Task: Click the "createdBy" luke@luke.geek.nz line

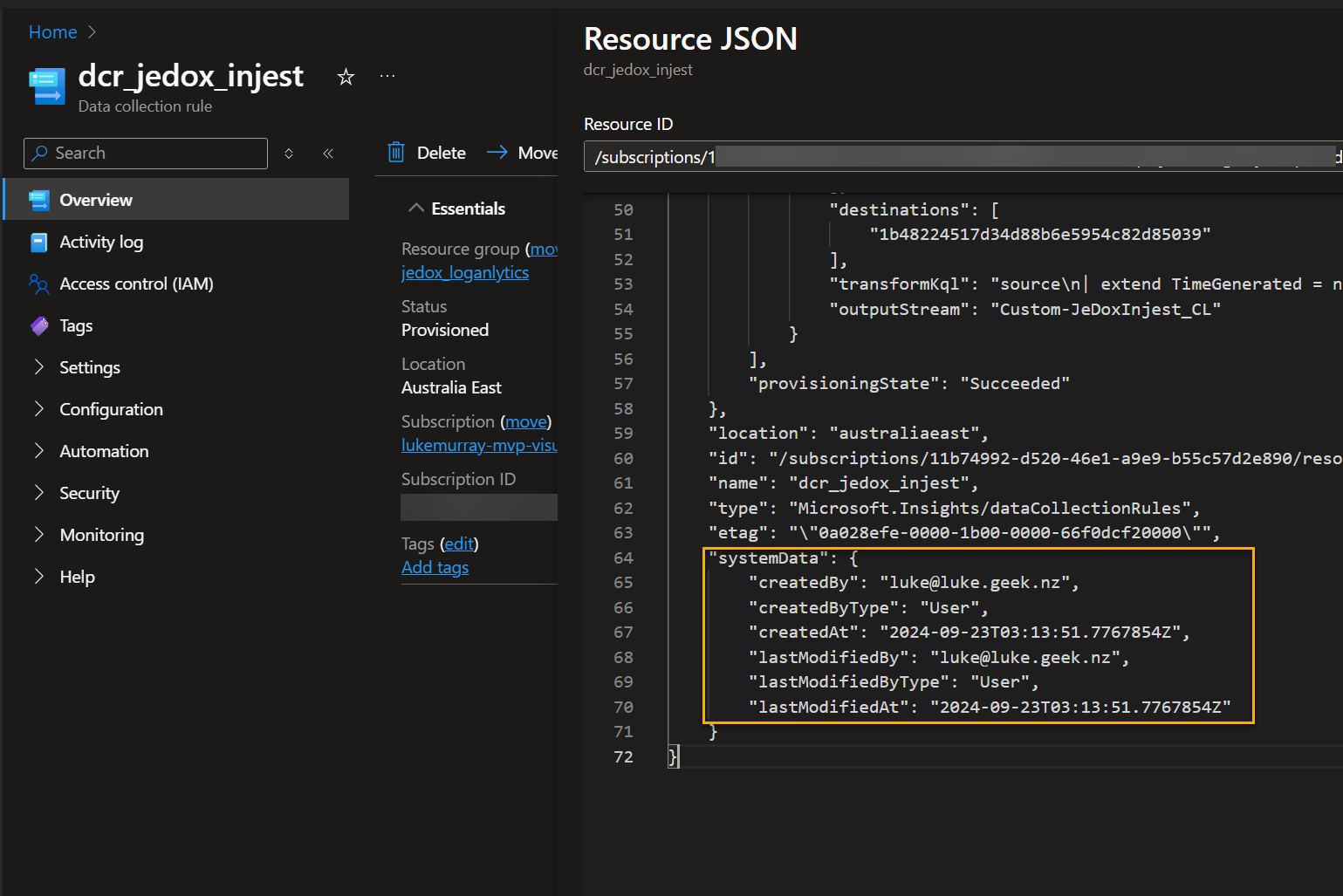Action: pyautogui.click(x=914, y=582)
